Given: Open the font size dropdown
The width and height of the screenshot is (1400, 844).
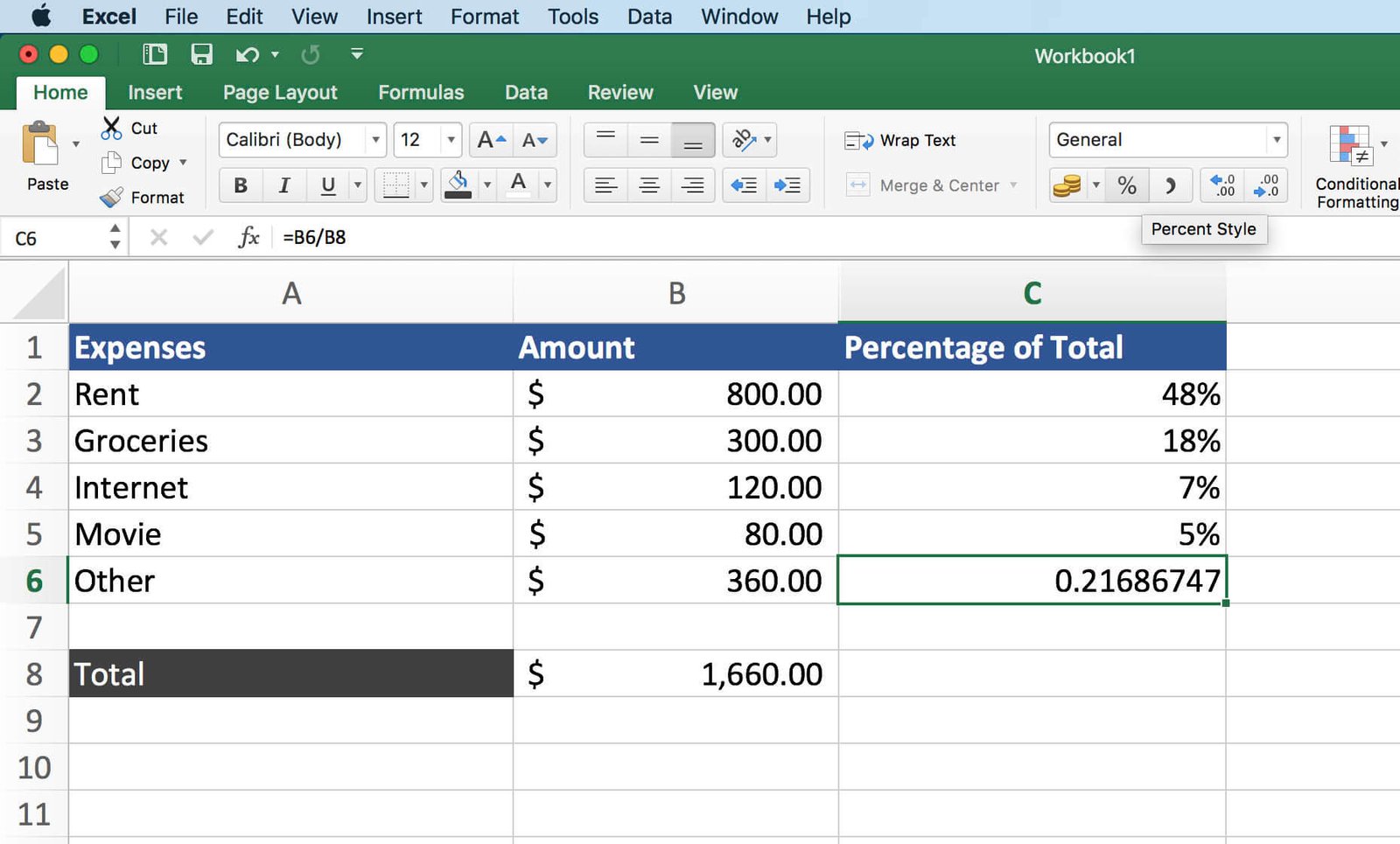Looking at the screenshot, I should coord(450,140).
